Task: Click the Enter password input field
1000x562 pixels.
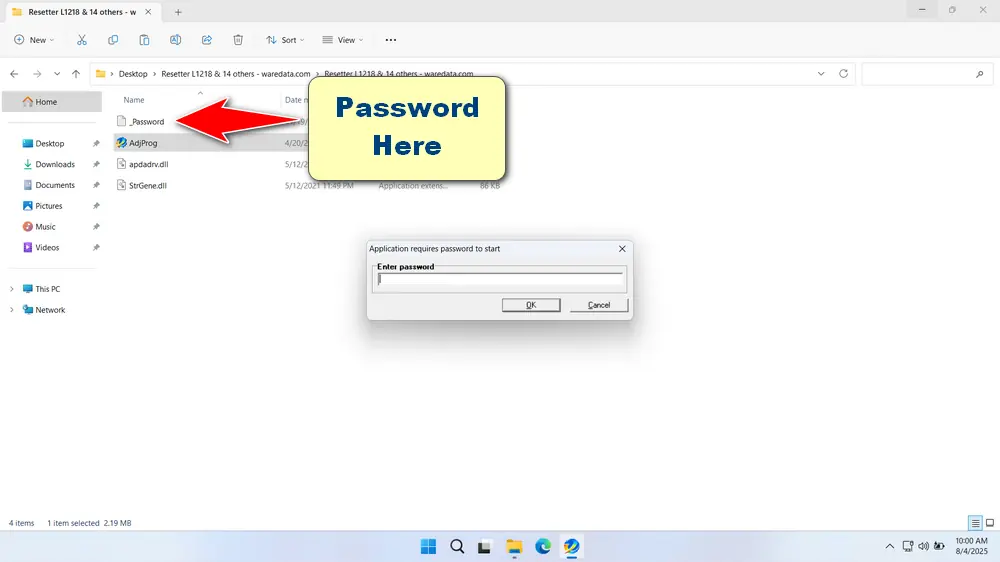Action: point(500,279)
